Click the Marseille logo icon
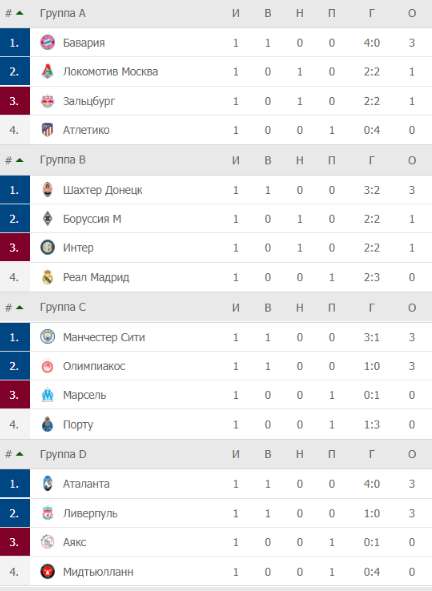This screenshot has width=432, height=591. (x=47, y=395)
